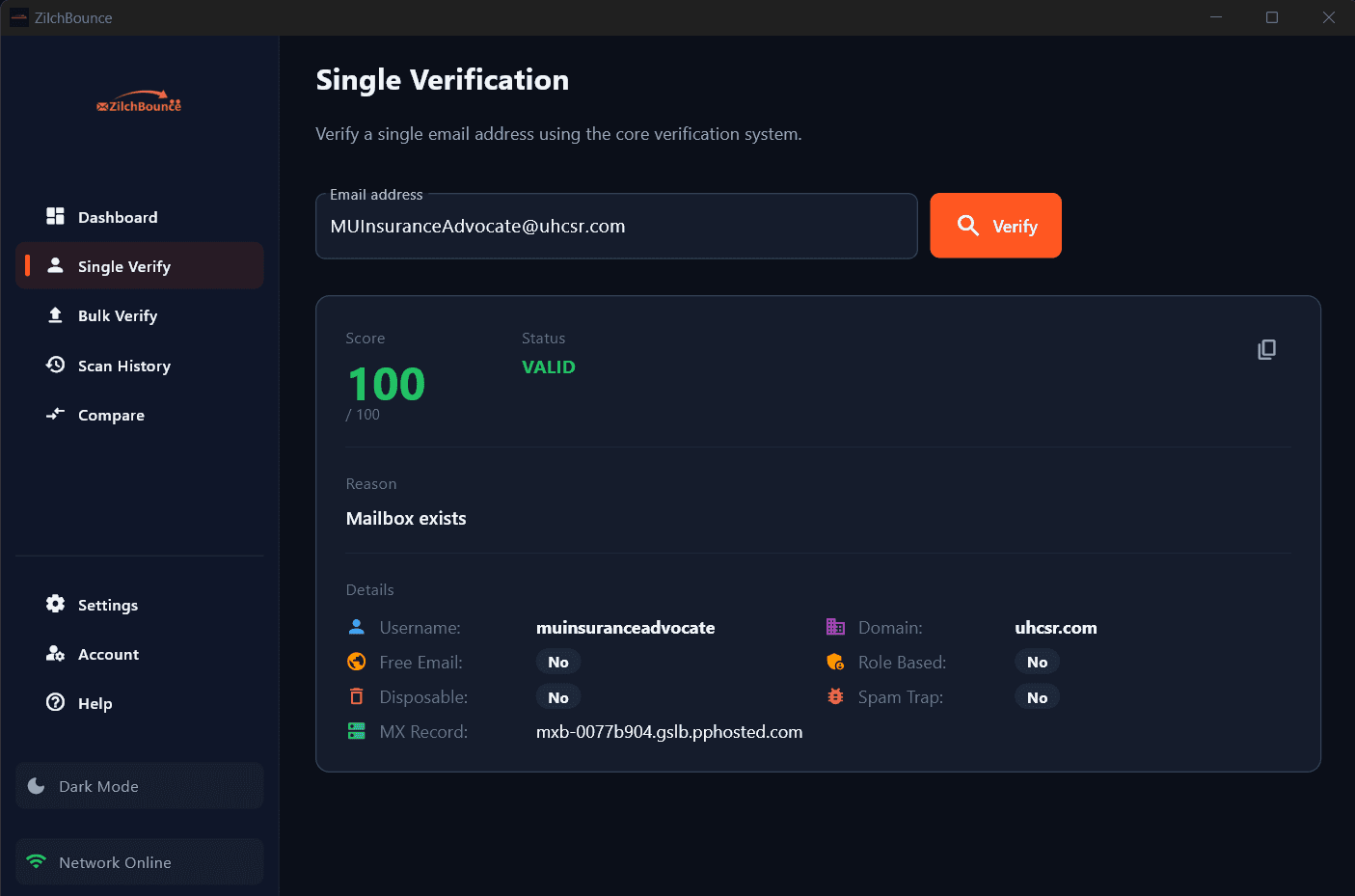The image size is (1355, 896).
Task: Click the Disposable 'No' badge
Action: tap(558, 697)
